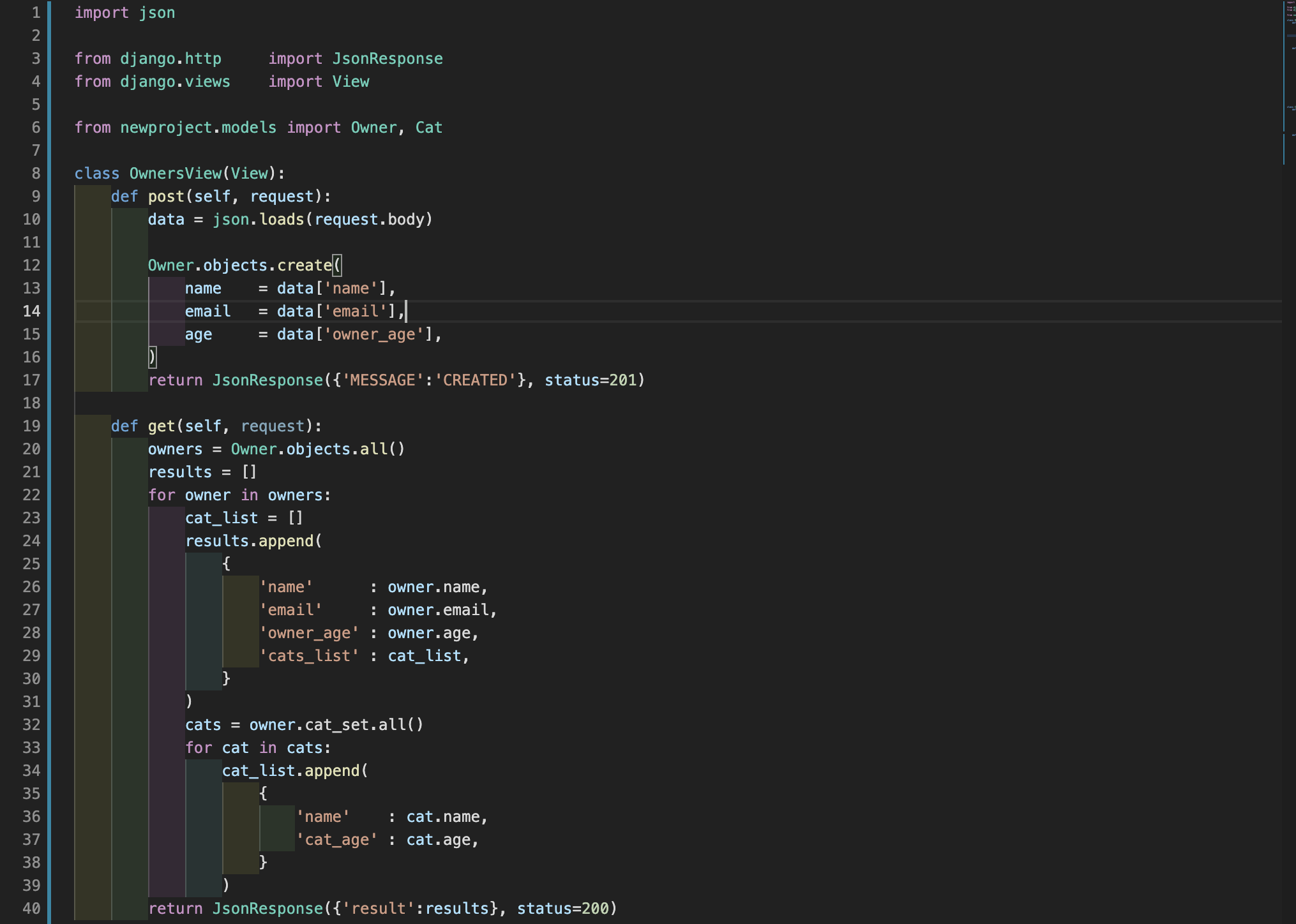Click 'owner.cat_set.all()' expression

pyautogui.click(x=336, y=725)
